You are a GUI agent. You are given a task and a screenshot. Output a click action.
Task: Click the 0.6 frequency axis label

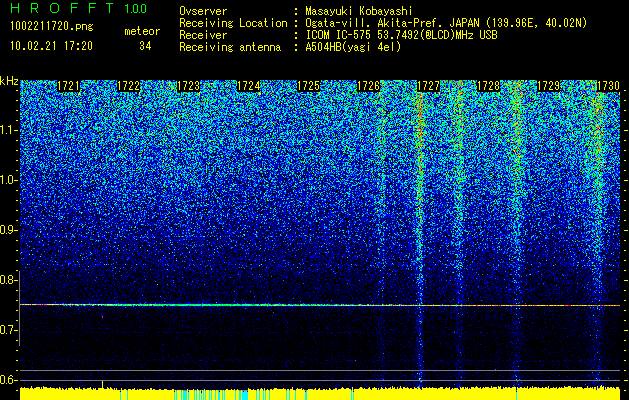(x=9, y=380)
